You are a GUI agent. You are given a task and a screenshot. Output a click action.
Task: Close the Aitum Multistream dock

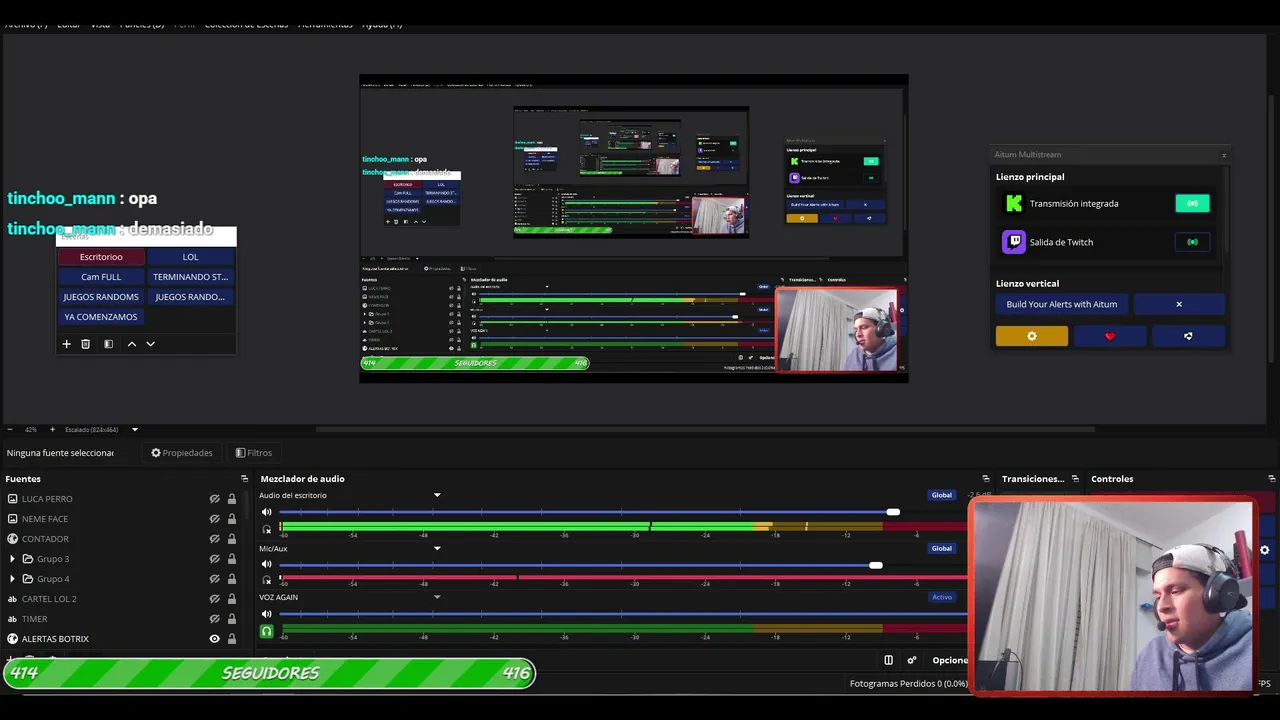(x=1224, y=155)
